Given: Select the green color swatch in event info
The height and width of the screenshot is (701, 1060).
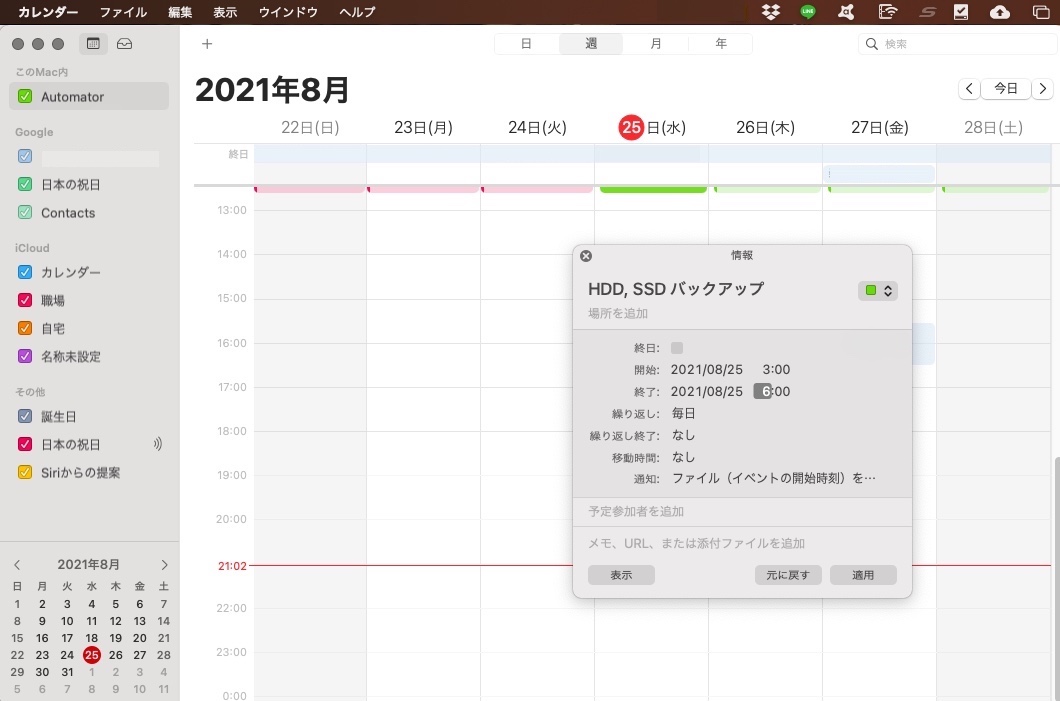Looking at the screenshot, I should 871,290.
